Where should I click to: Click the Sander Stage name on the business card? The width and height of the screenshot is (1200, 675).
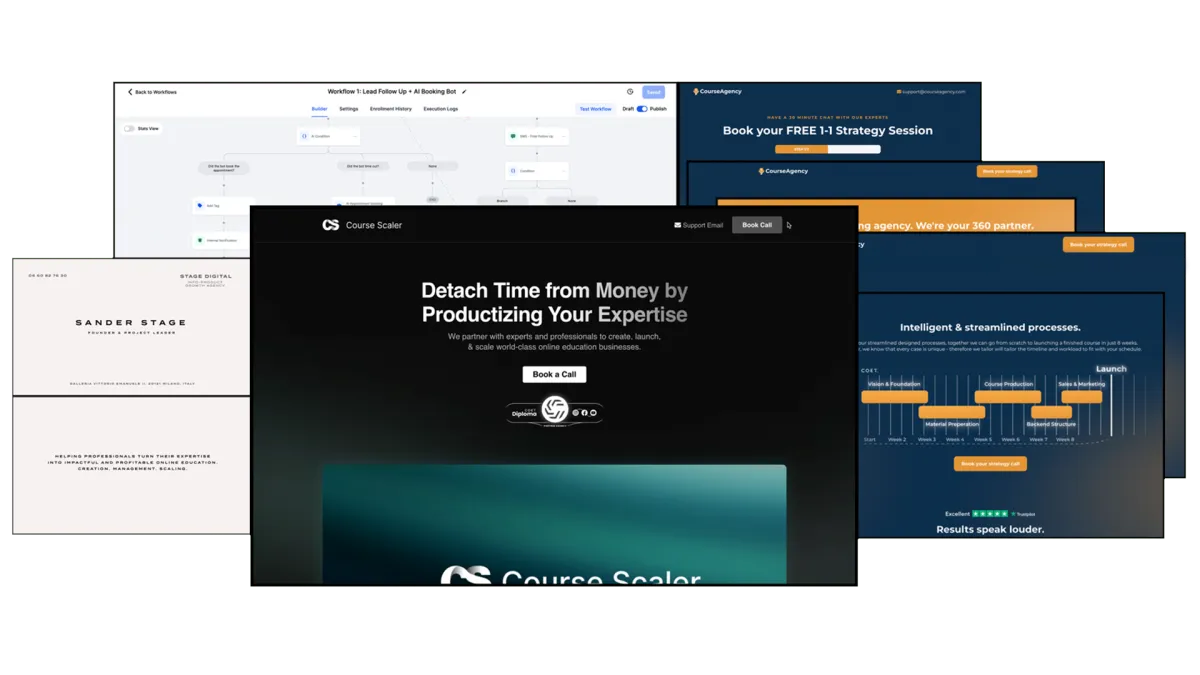coord(131,323)
